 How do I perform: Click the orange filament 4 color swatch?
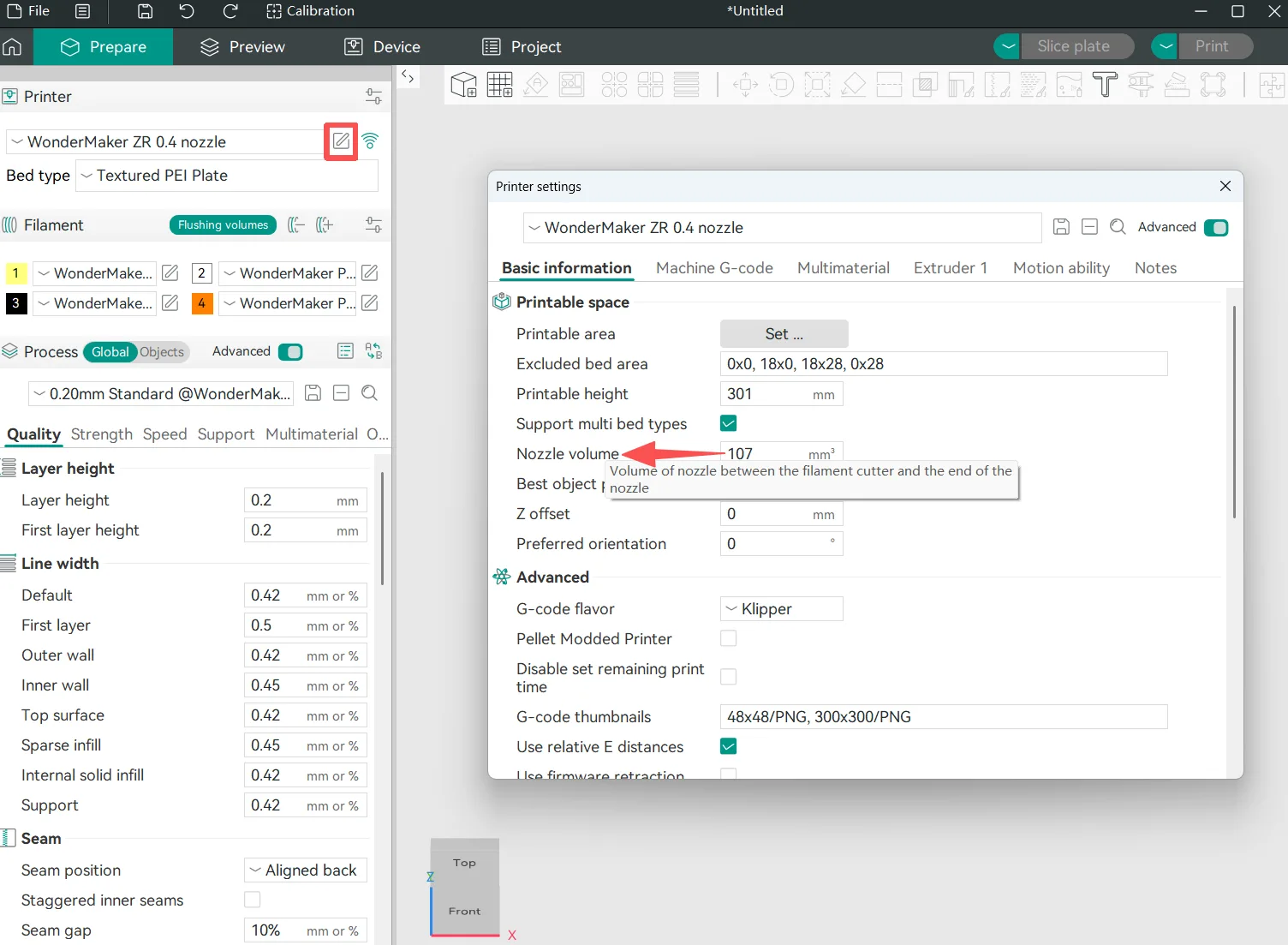(x=202, y=303)
